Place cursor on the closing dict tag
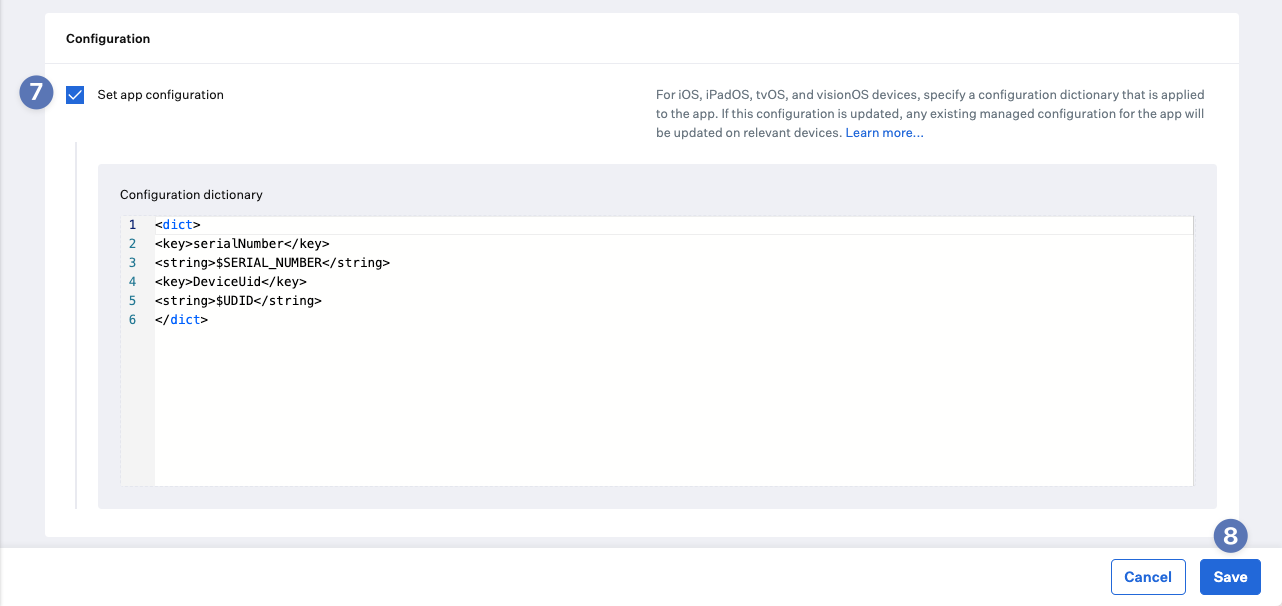The height and width of the screenshot is (606, 1282). click(x=182, y=320)
